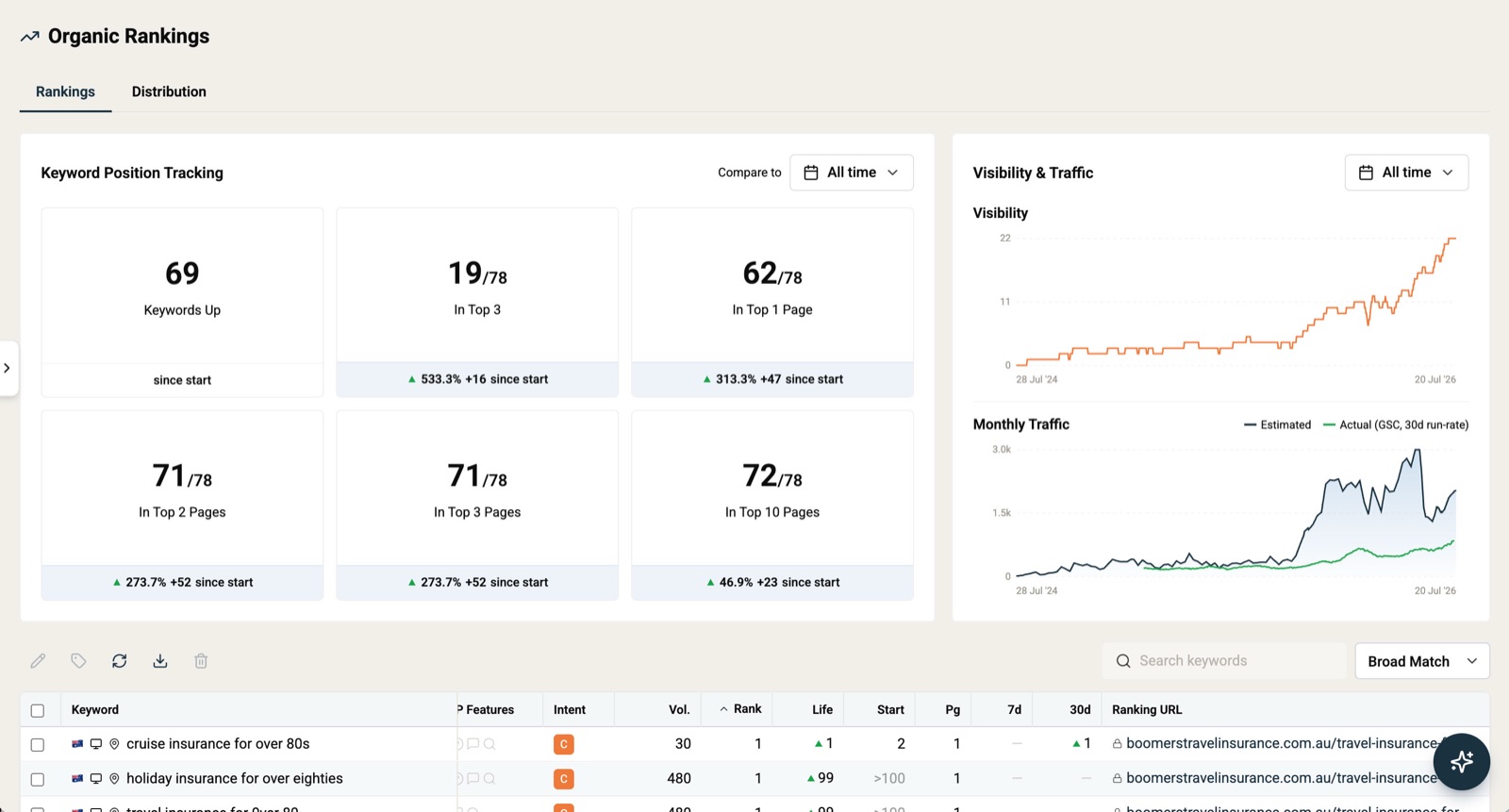This screenshot has width=1509, height=812.
Task: Click SERP feature search icon in cruise row
Action: (489, 744)
